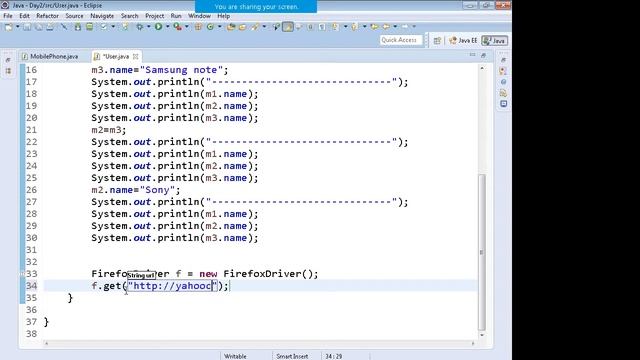The height and width of the screenshot is (360, 640).
Task: Click the Run Last Tool icon
Action: (177, 27)
